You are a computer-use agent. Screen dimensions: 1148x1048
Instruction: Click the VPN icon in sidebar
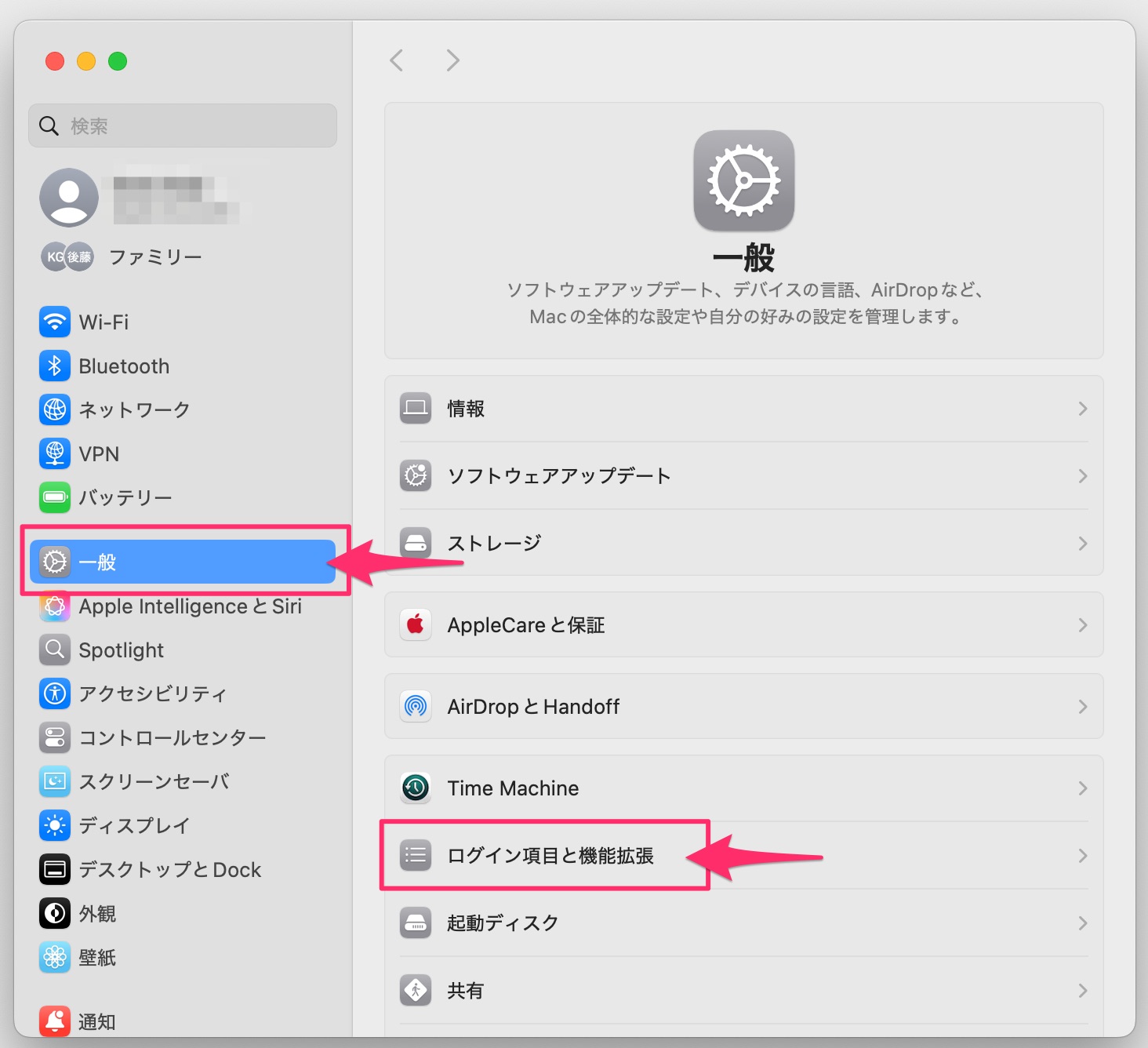[x=55, y=453]
